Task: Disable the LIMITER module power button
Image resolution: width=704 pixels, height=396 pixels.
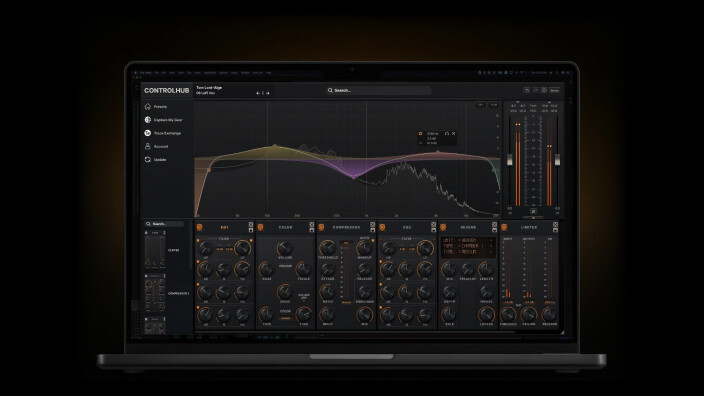Action: pos(504,227)
